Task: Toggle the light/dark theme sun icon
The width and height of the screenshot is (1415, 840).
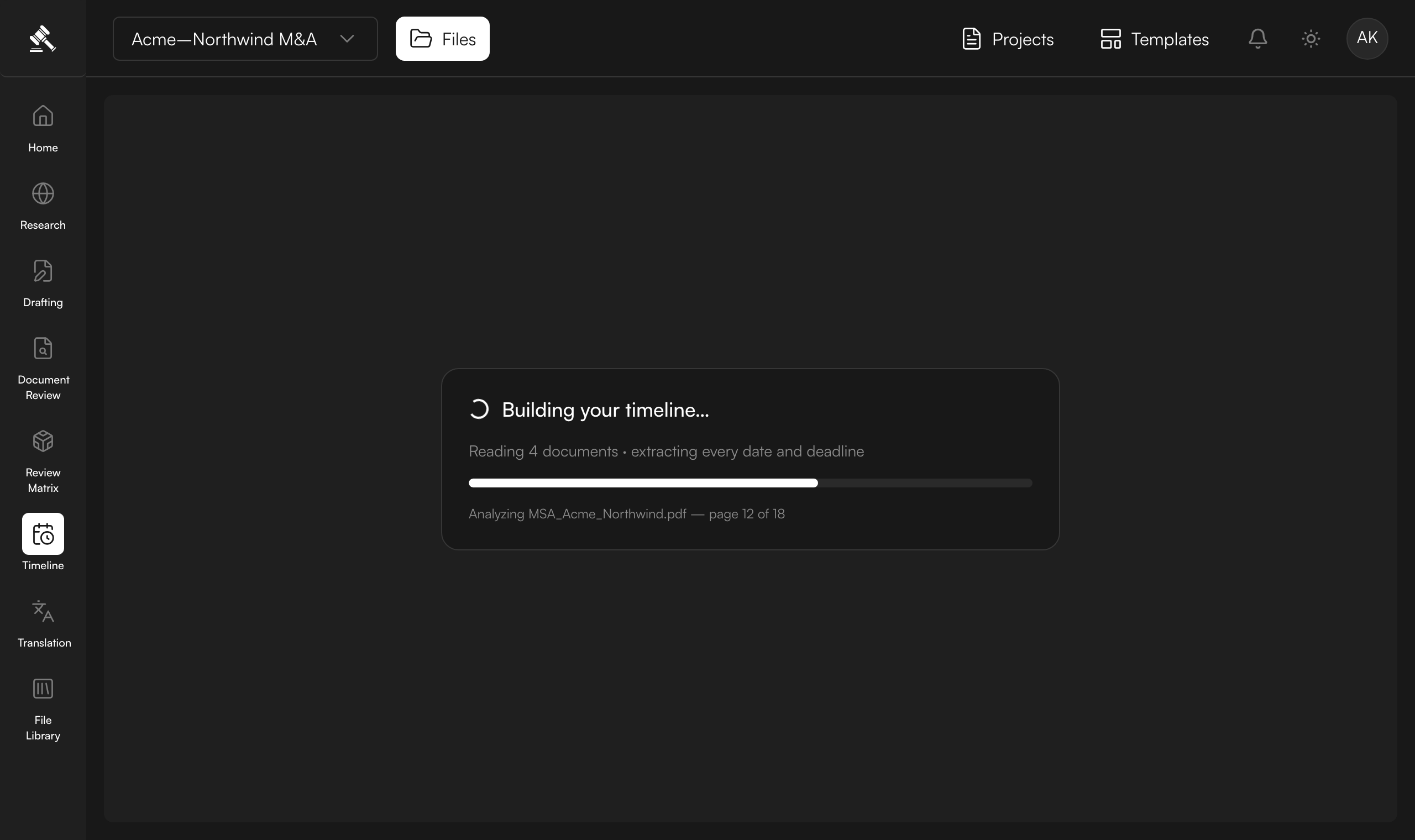Action: tap(1311, 39)
